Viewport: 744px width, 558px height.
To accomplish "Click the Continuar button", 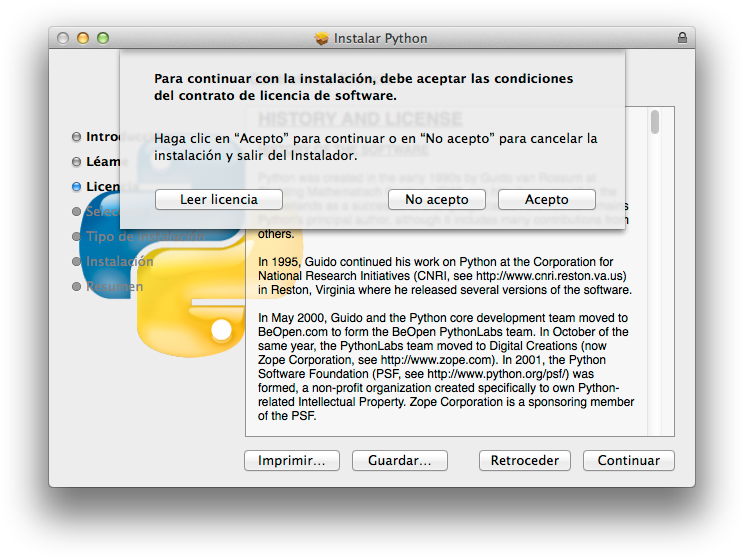I will coord(629,460).
